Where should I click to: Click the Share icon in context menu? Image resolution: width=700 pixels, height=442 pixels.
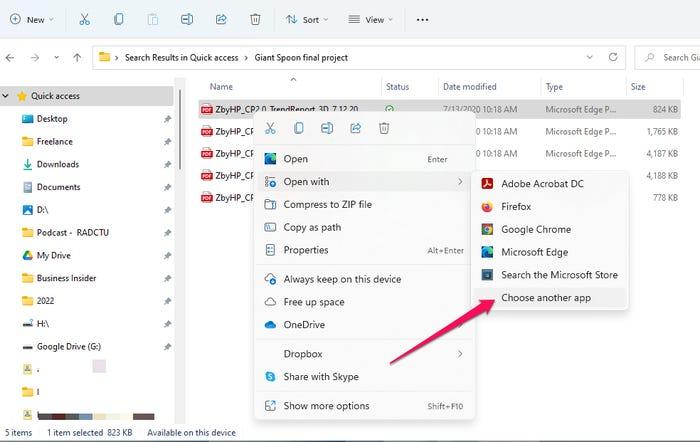point(355,128)
